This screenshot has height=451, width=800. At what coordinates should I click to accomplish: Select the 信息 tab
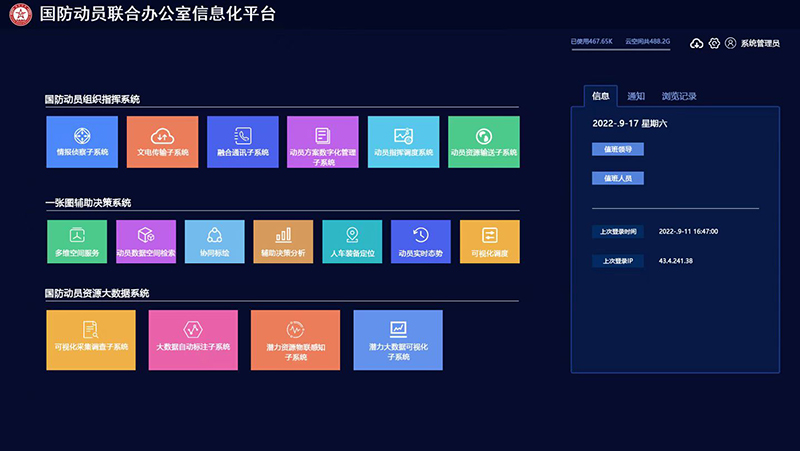pos(600,96)
